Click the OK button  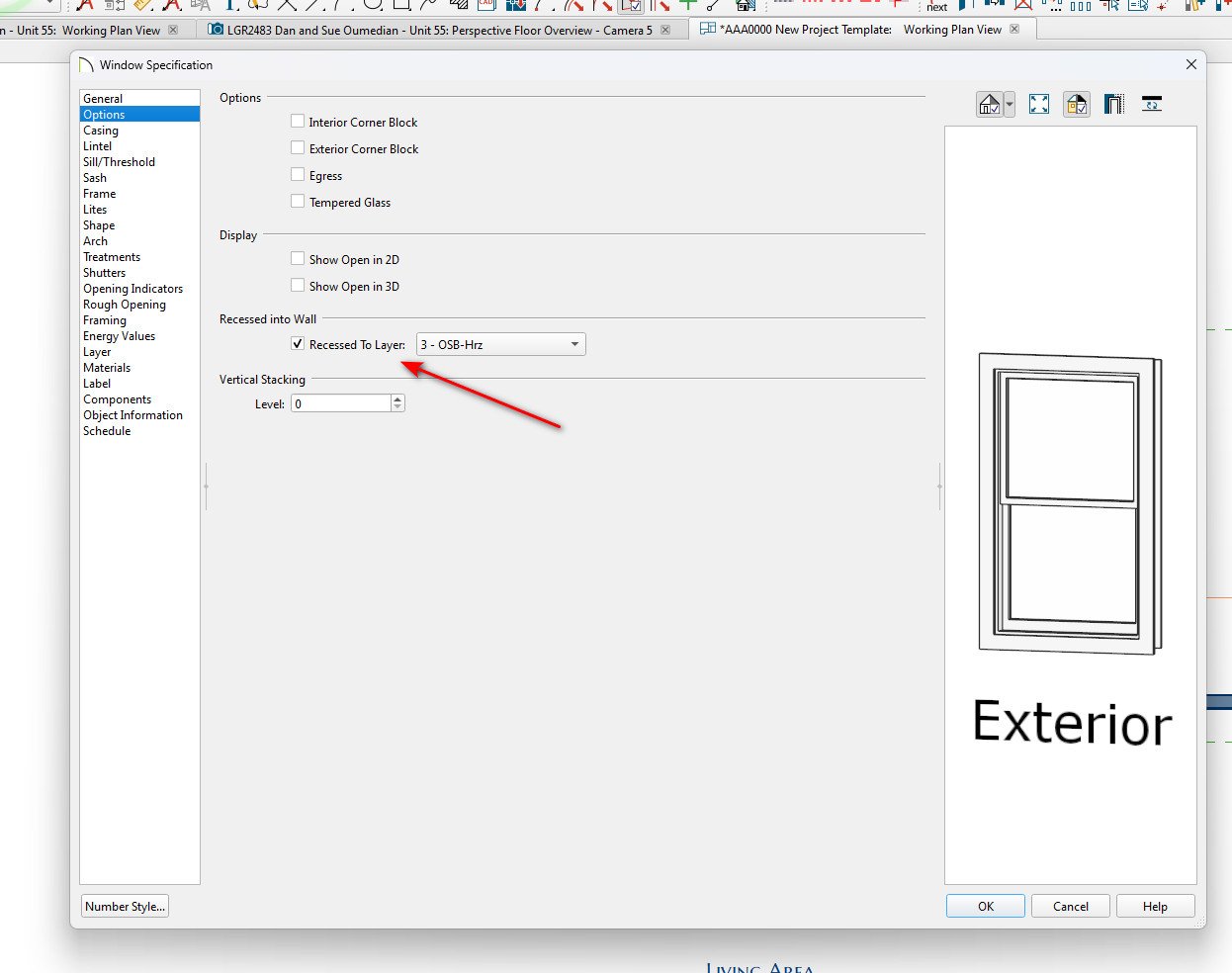[986, 906]
